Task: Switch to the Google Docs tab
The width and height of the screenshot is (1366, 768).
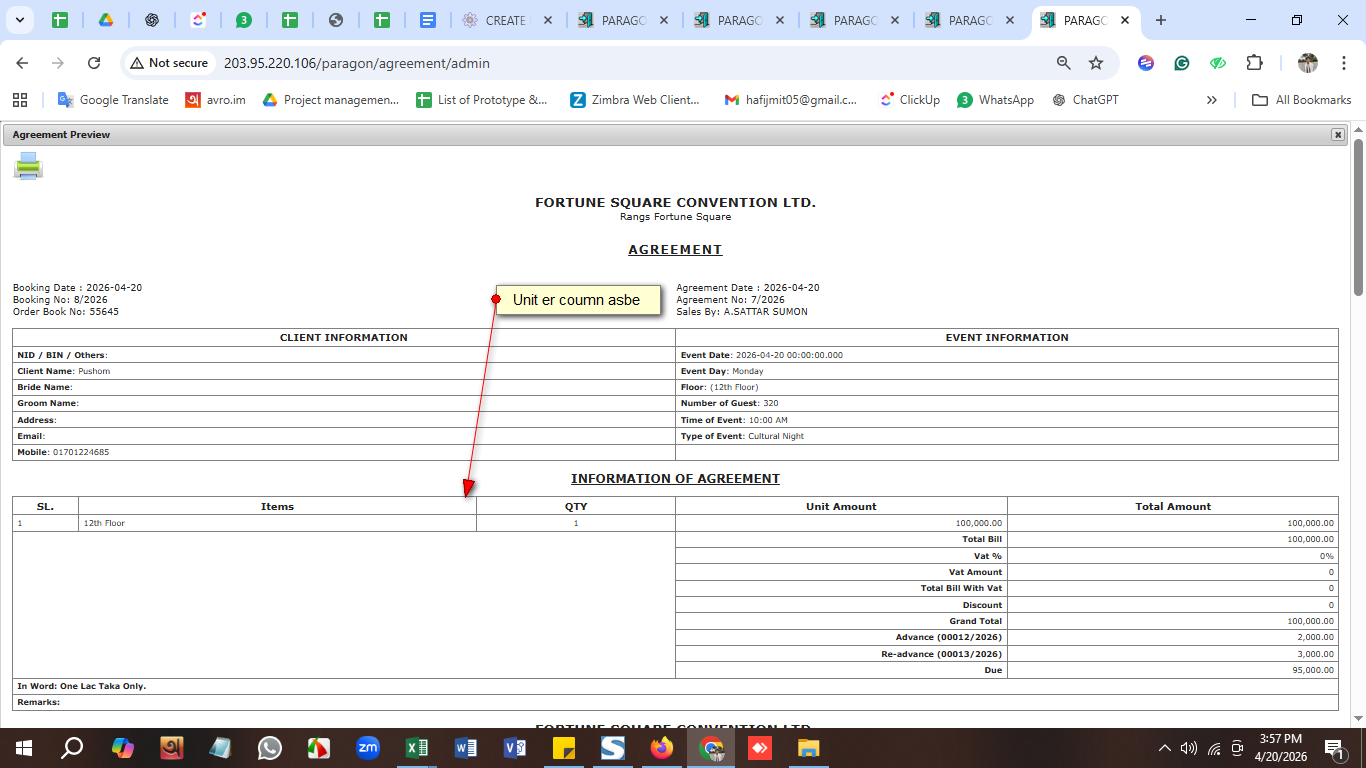Action: pyautogui.click(x=428, y=20)
